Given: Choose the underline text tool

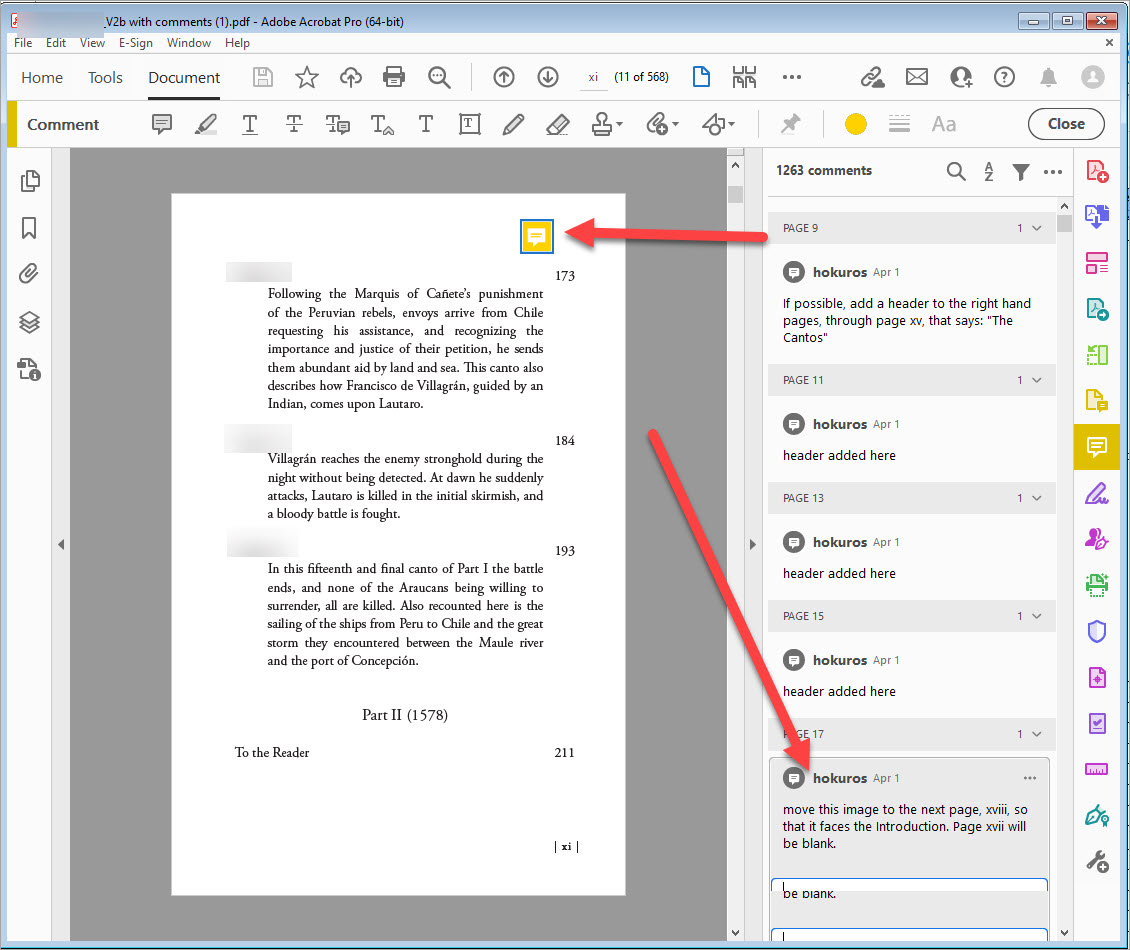Looking at the screenshot, I should pos(250,124).
